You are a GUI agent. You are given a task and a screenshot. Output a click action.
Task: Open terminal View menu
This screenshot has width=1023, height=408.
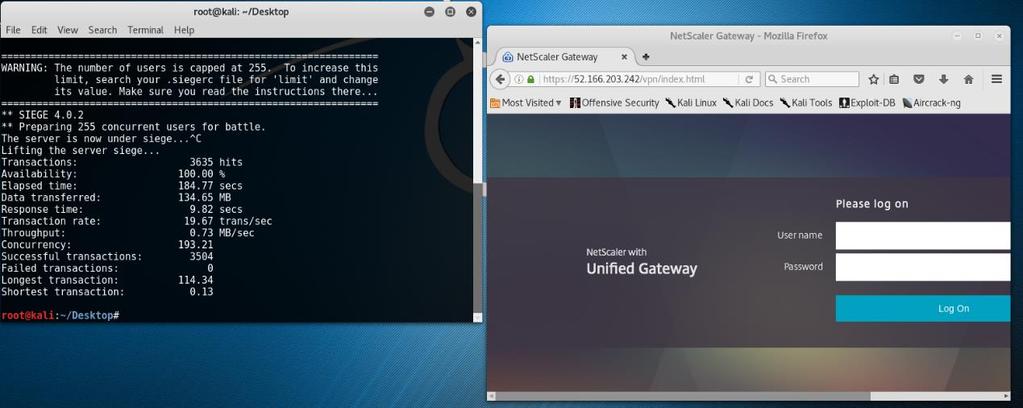click(67, 30)
